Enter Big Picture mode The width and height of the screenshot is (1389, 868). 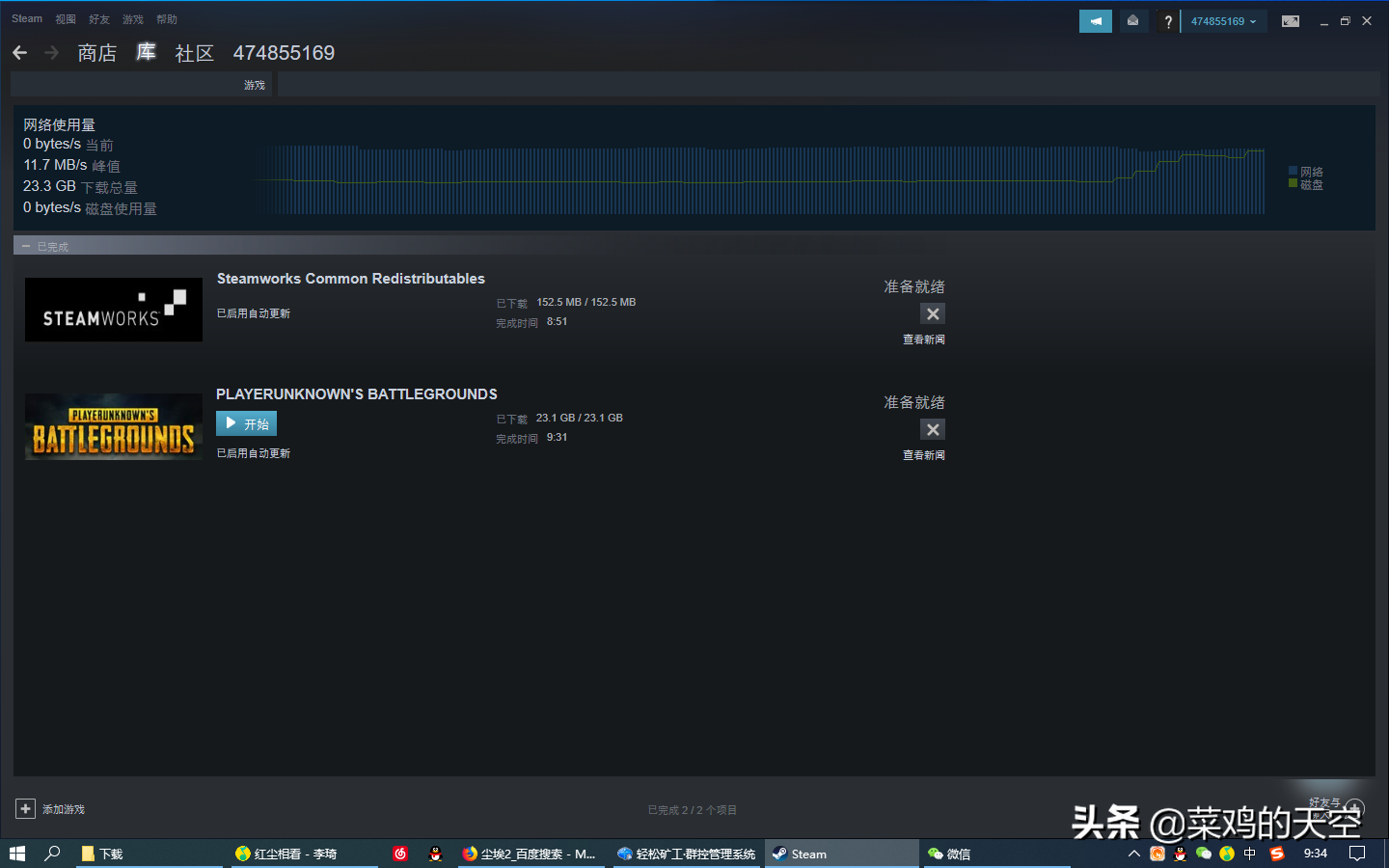click(x=1291, y=21)
